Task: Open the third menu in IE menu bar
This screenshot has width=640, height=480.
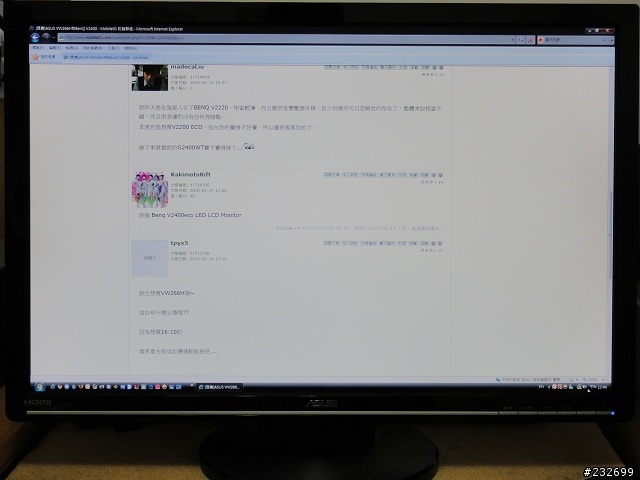Action: pos(72,48)
